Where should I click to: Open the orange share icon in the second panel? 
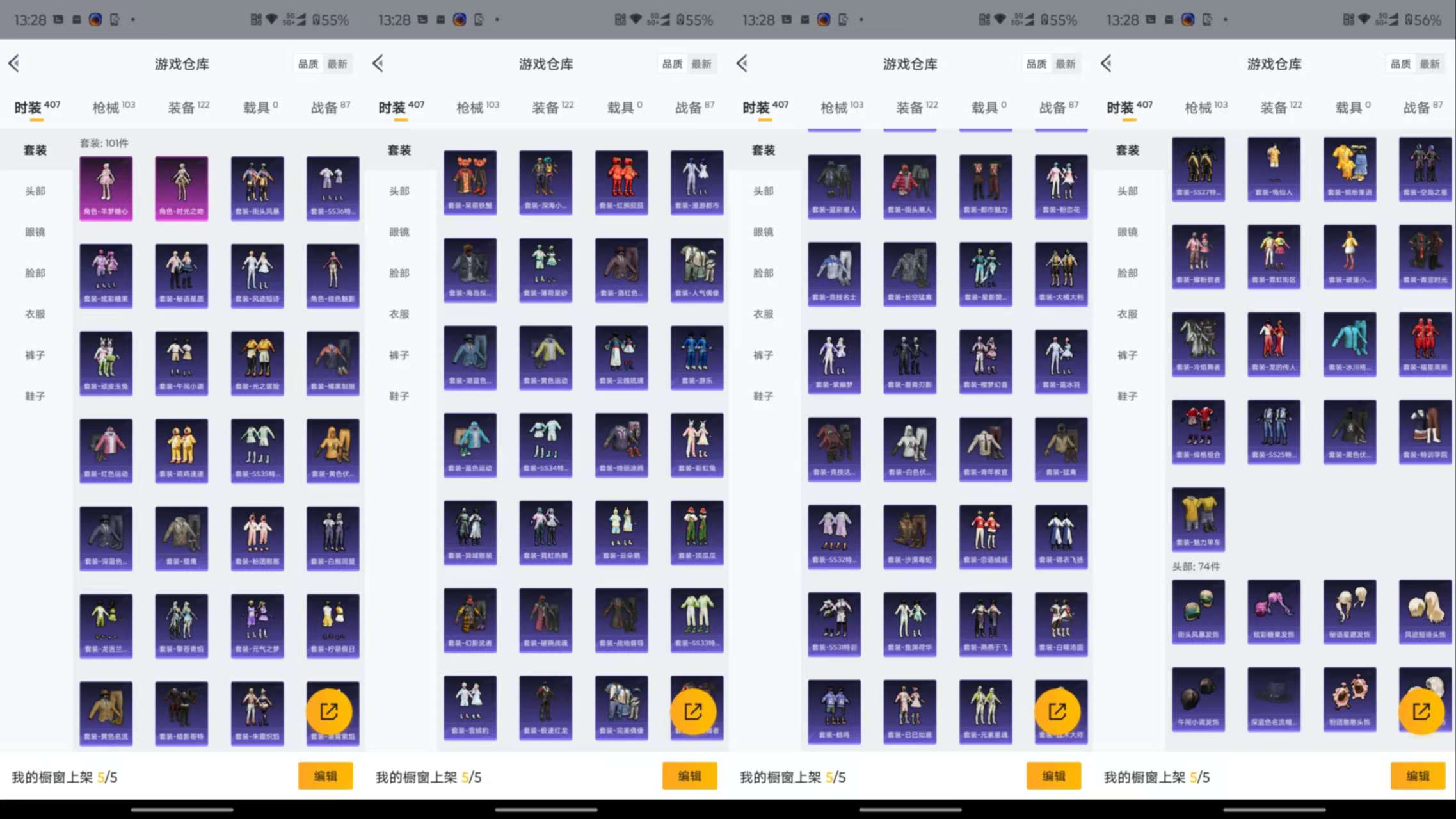[694, 711]
